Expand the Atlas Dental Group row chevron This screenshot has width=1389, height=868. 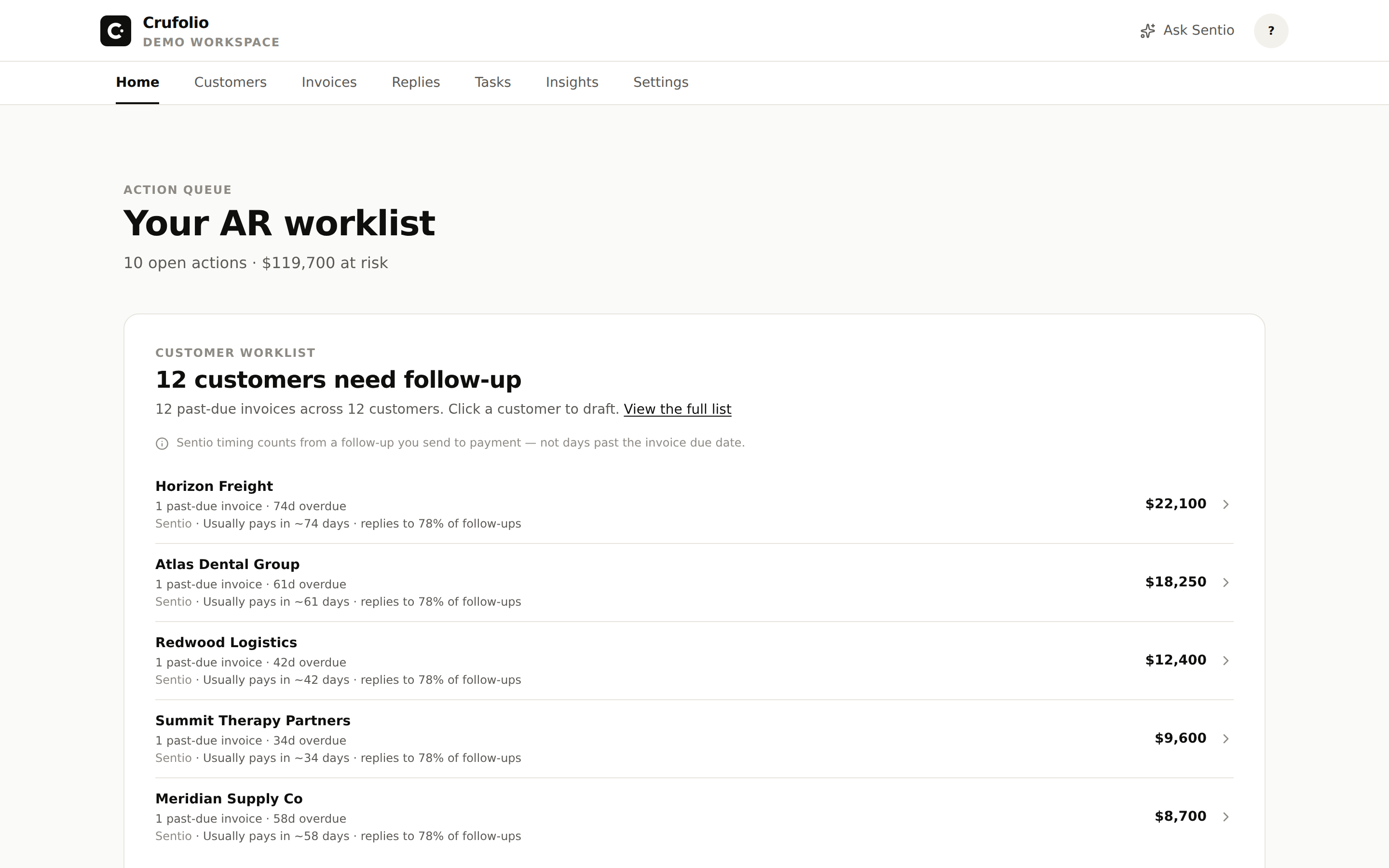(x=1226, y=582)
